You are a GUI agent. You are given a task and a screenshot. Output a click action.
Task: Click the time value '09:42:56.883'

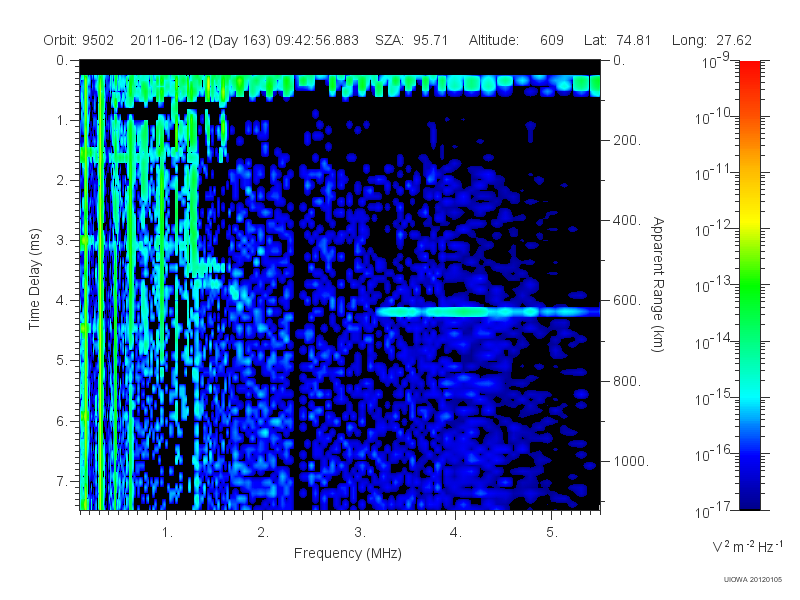coord(317,40)
